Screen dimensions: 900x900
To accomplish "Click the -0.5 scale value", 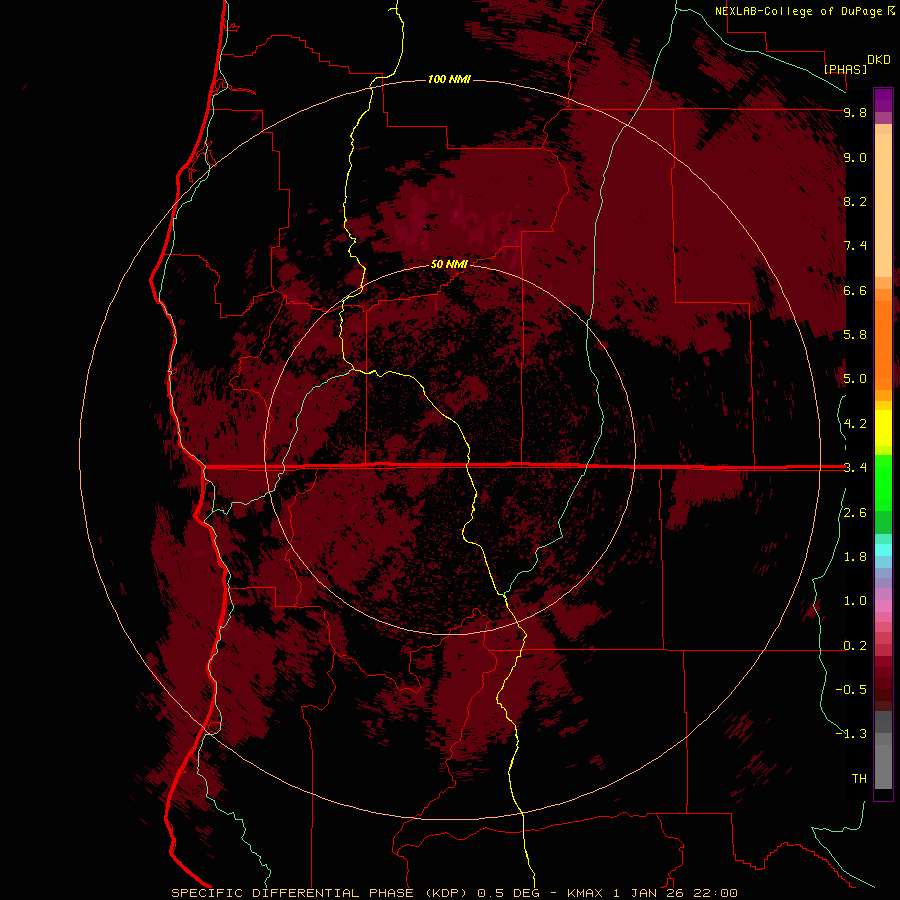I will 851,690.
